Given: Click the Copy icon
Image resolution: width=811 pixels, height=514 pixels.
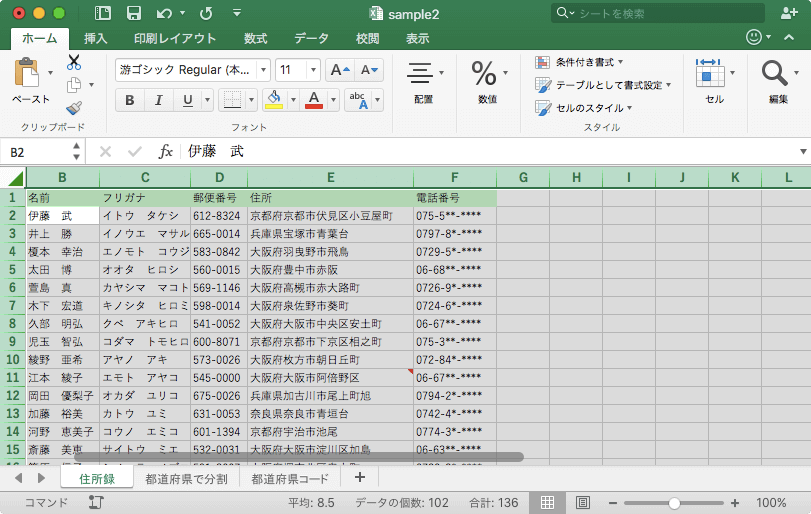Looking at the screenshot, I should tap(74, 85).
